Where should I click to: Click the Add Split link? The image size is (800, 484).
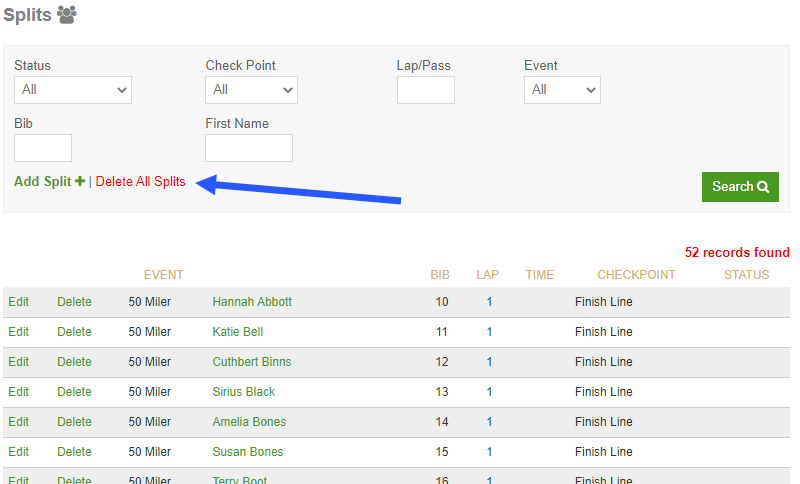click(43, 182)
